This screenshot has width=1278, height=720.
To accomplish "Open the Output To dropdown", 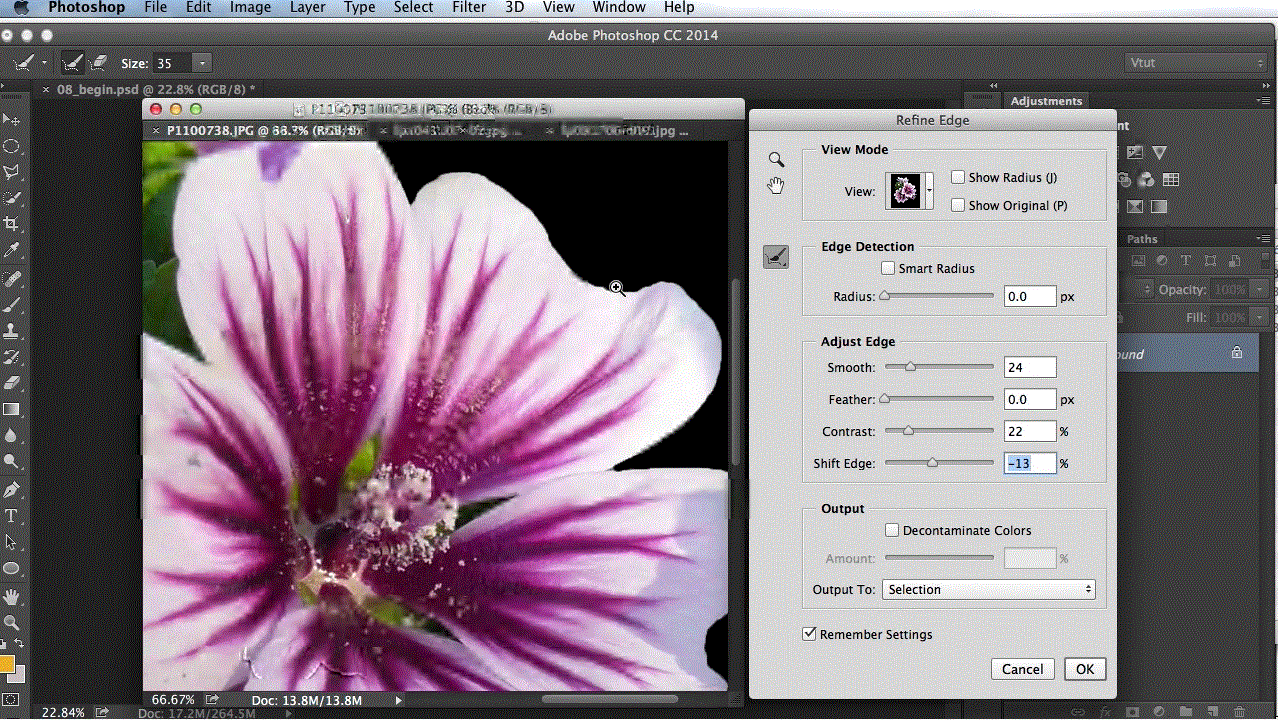I will [x=987, y=589].
